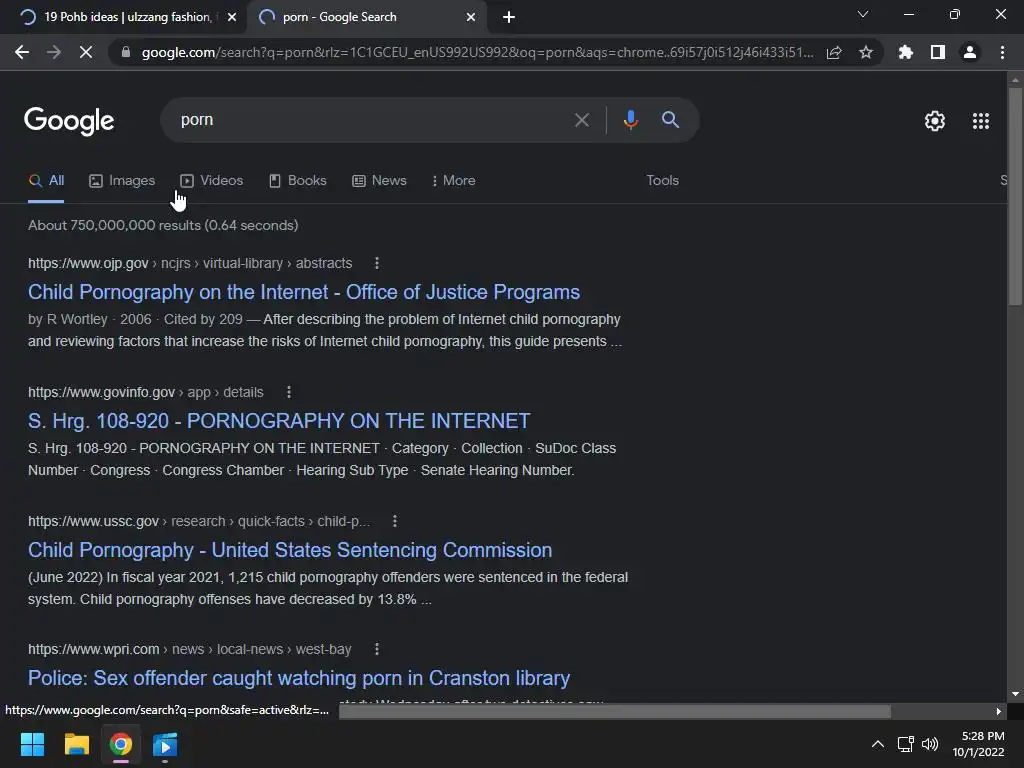The image size is (1024, 768).
Task: Click the address bar URL
Action: tap(477, 52)
